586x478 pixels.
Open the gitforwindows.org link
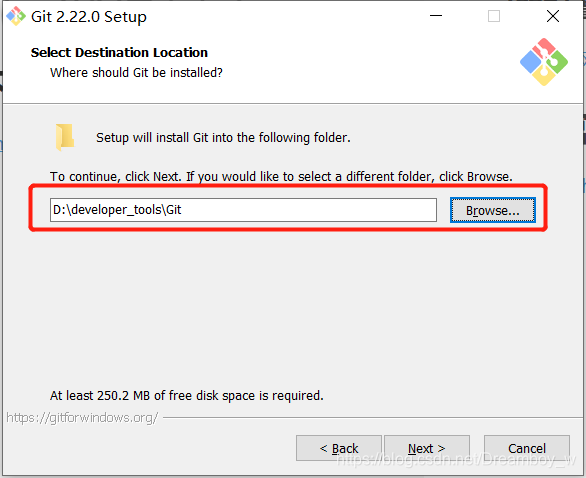pyautogui.click(x=82, y=417)
